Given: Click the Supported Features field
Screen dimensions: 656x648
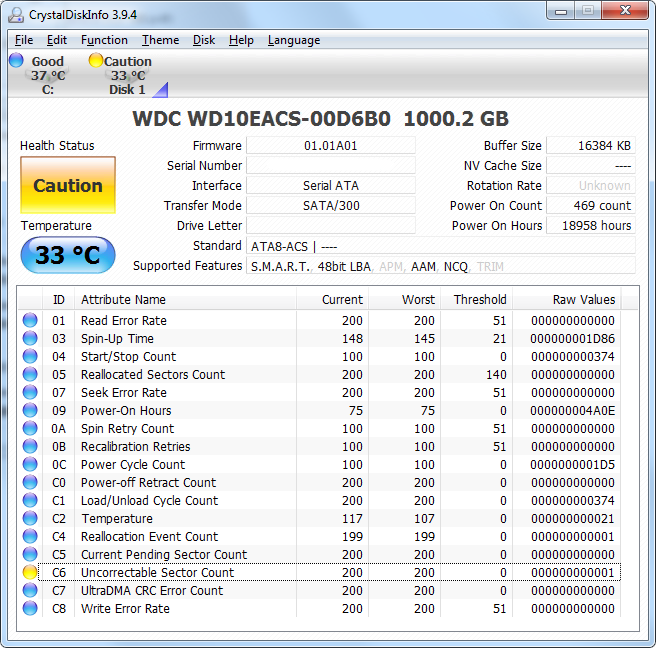Looking at the screenshot, I should click(441, 266).
